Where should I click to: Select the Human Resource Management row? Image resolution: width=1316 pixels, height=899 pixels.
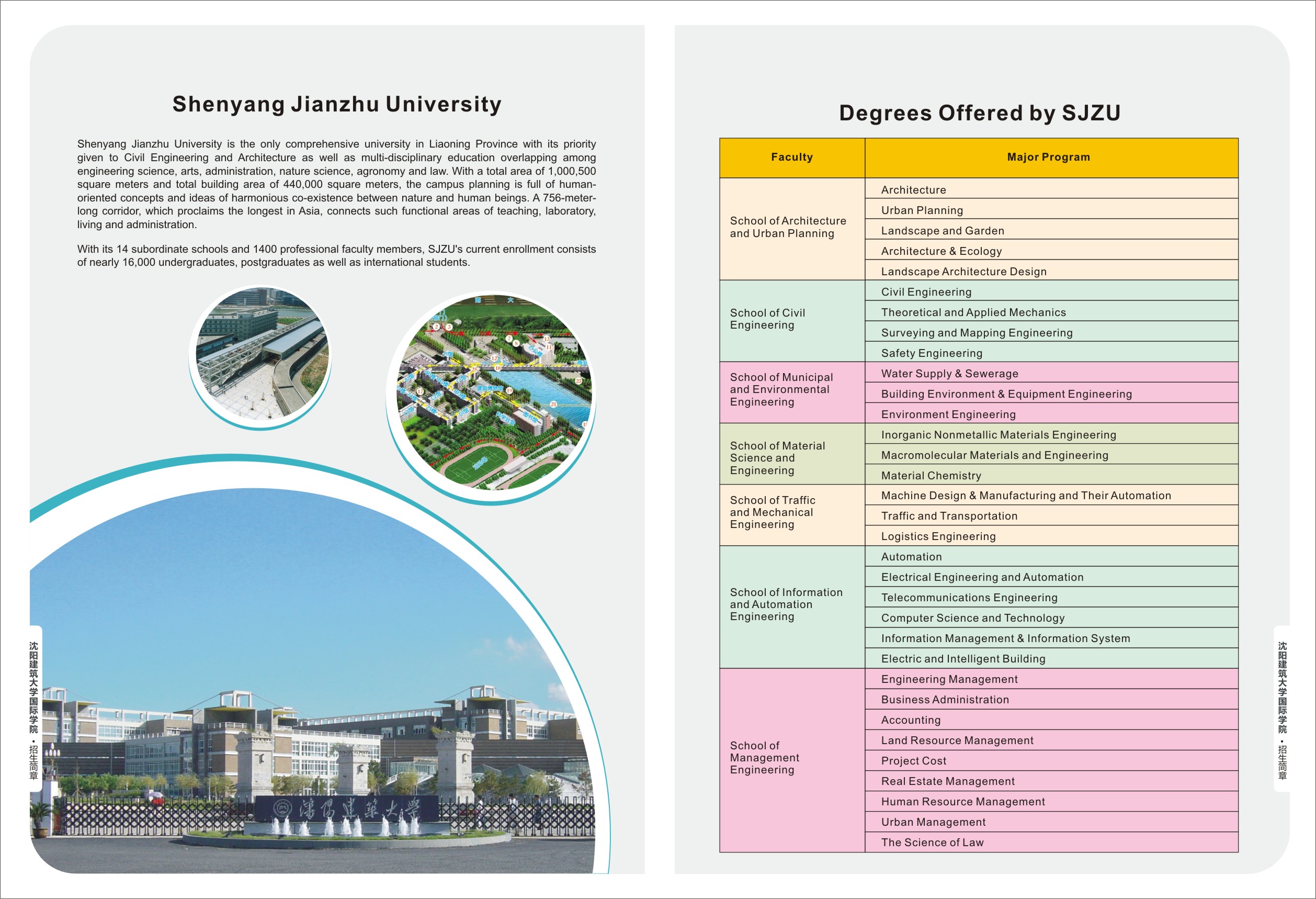tap(1051, 801)
